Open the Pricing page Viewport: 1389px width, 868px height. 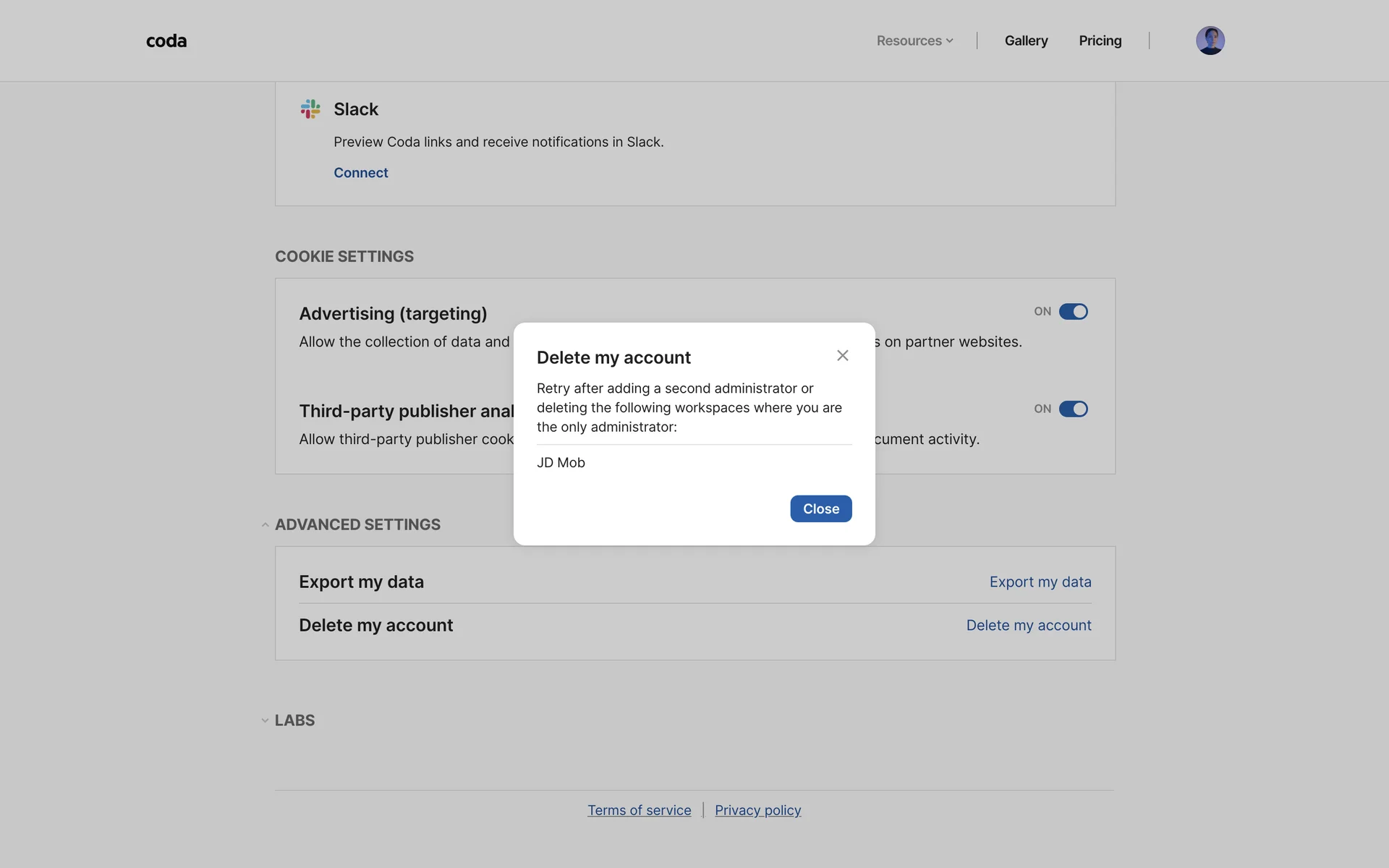point(1100,41)
